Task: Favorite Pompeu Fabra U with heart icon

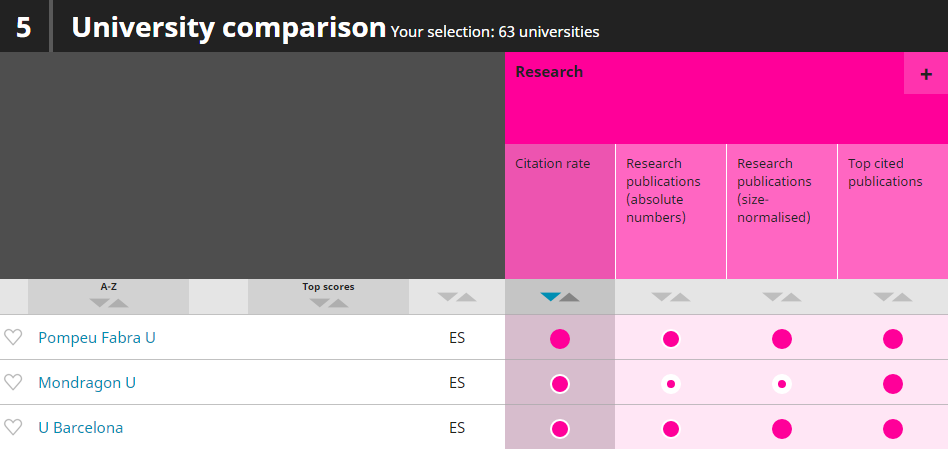Action: pyautogui.click(x=13, y=337)
